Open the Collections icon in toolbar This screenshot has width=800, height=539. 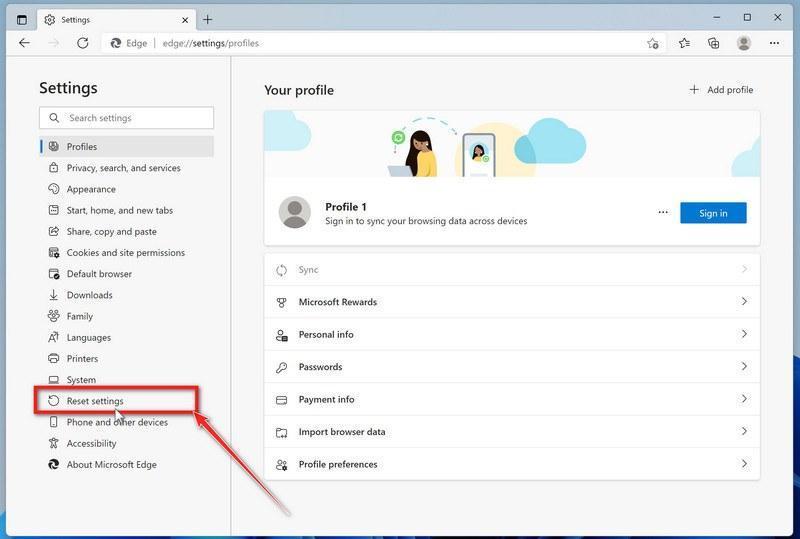[714, 43]
